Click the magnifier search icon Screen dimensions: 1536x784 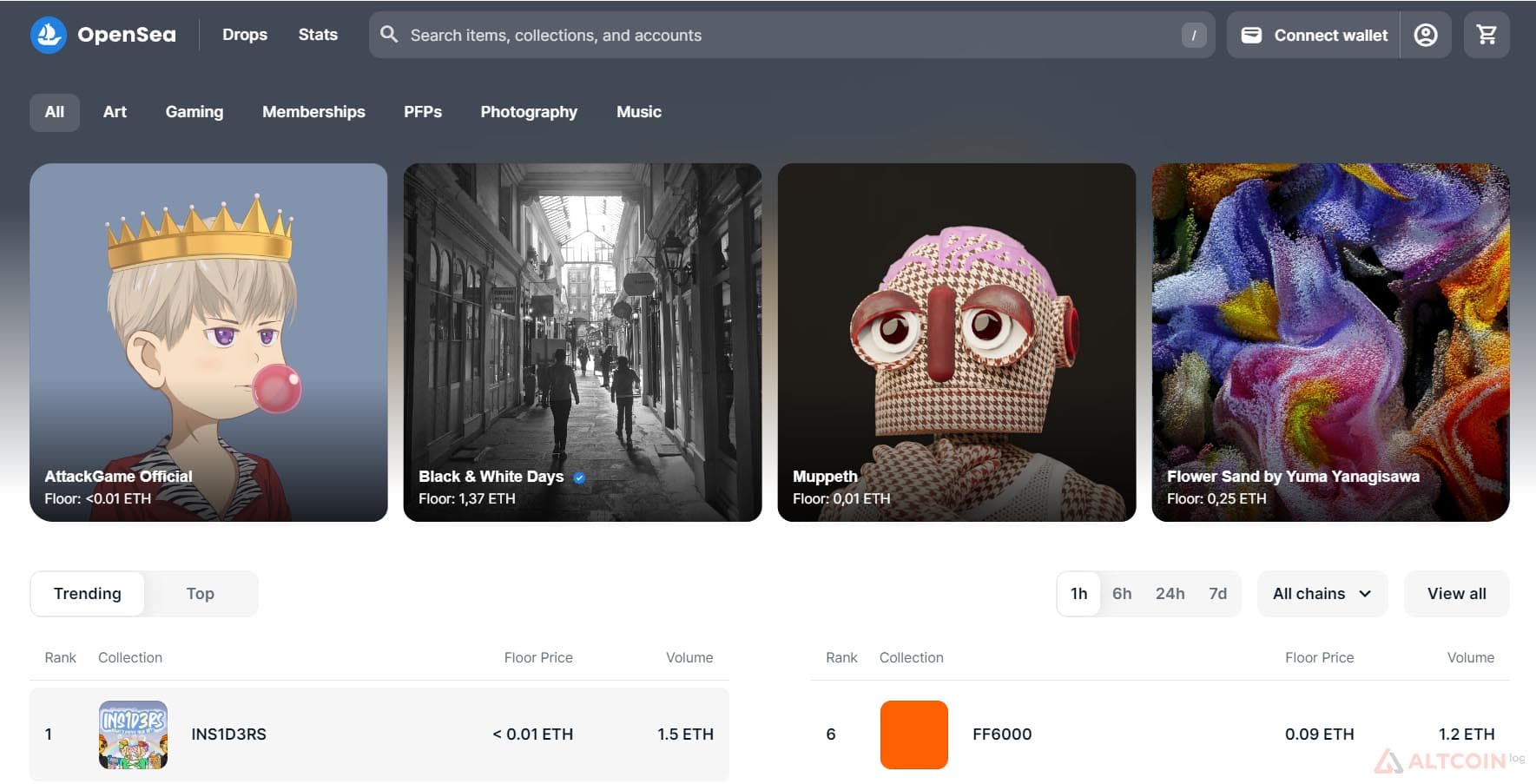click(389, 35)
